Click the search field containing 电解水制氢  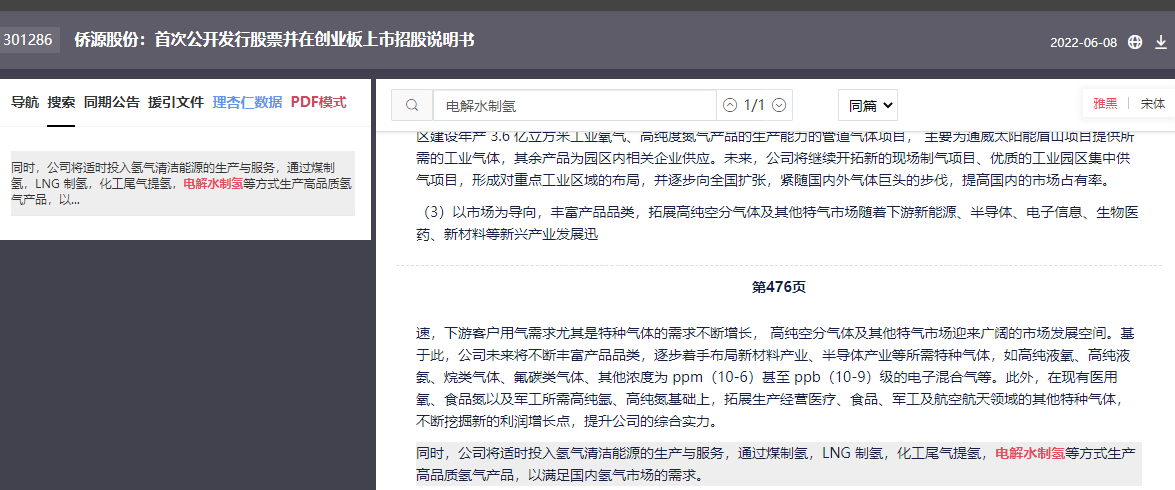click(x=575, y=105)
